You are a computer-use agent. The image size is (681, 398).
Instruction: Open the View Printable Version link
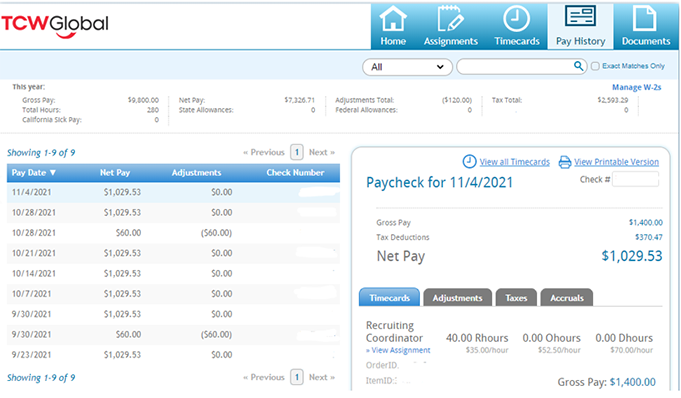pyautogui.click(x=616, y=162)
